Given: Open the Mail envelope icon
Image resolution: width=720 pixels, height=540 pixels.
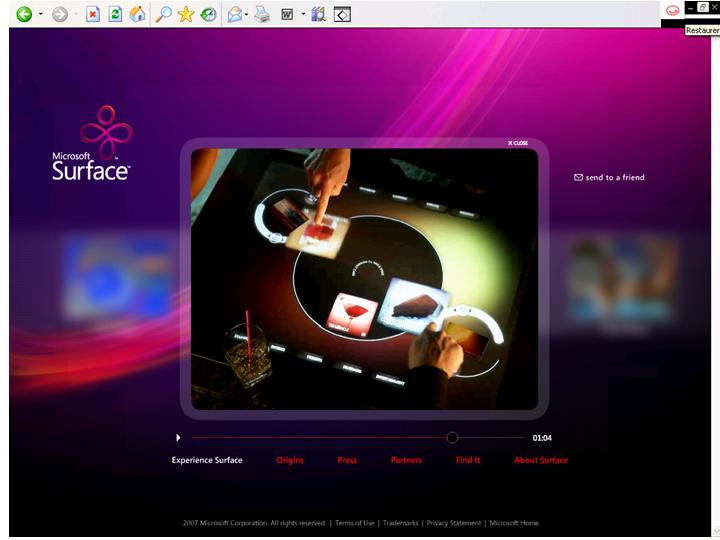Looking at the screenshot, I should click(x=235, y=14).
